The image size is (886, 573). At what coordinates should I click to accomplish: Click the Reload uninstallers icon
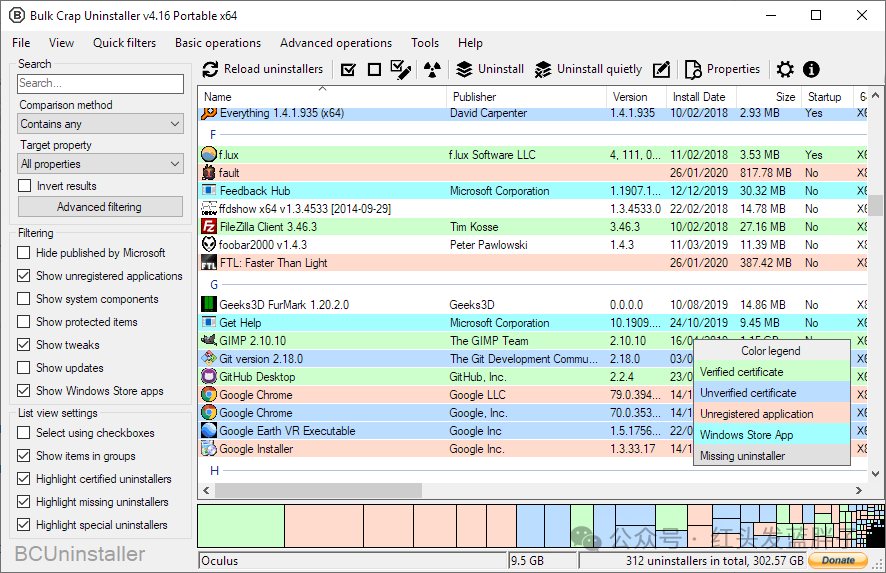coord(210,70)
